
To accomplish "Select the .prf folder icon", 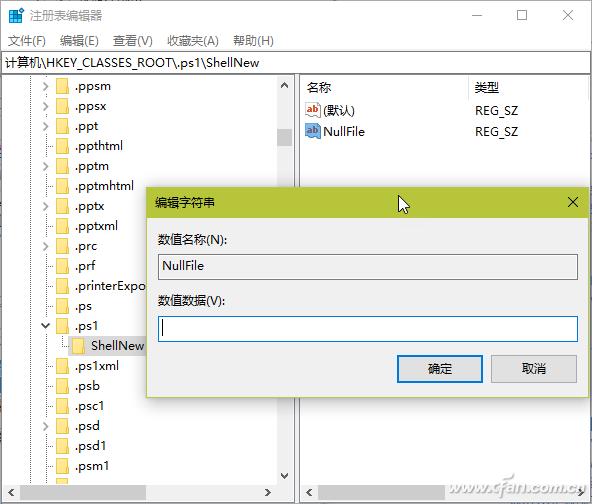I will coord(62,266).
